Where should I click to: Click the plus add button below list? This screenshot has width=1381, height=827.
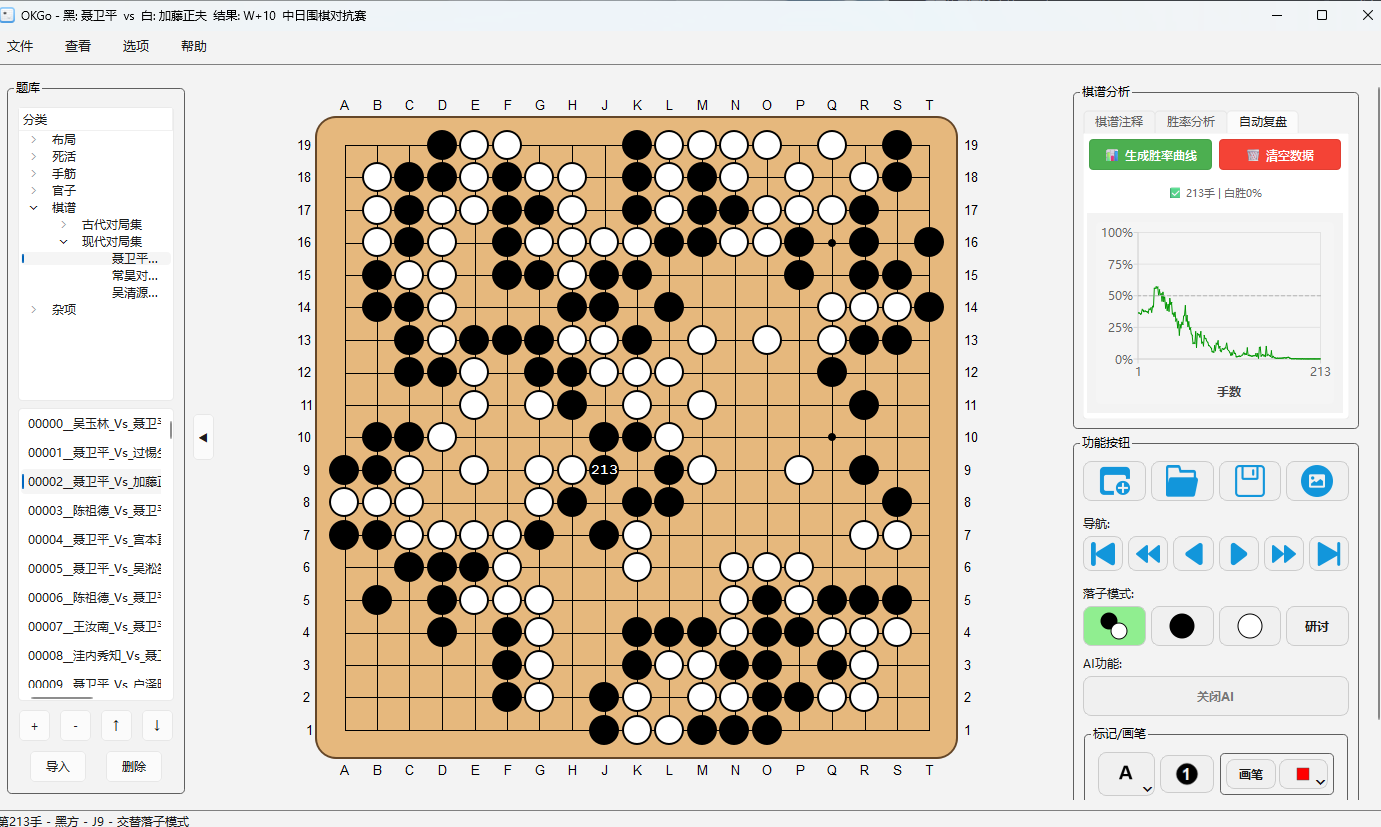(x=34, y=725)
